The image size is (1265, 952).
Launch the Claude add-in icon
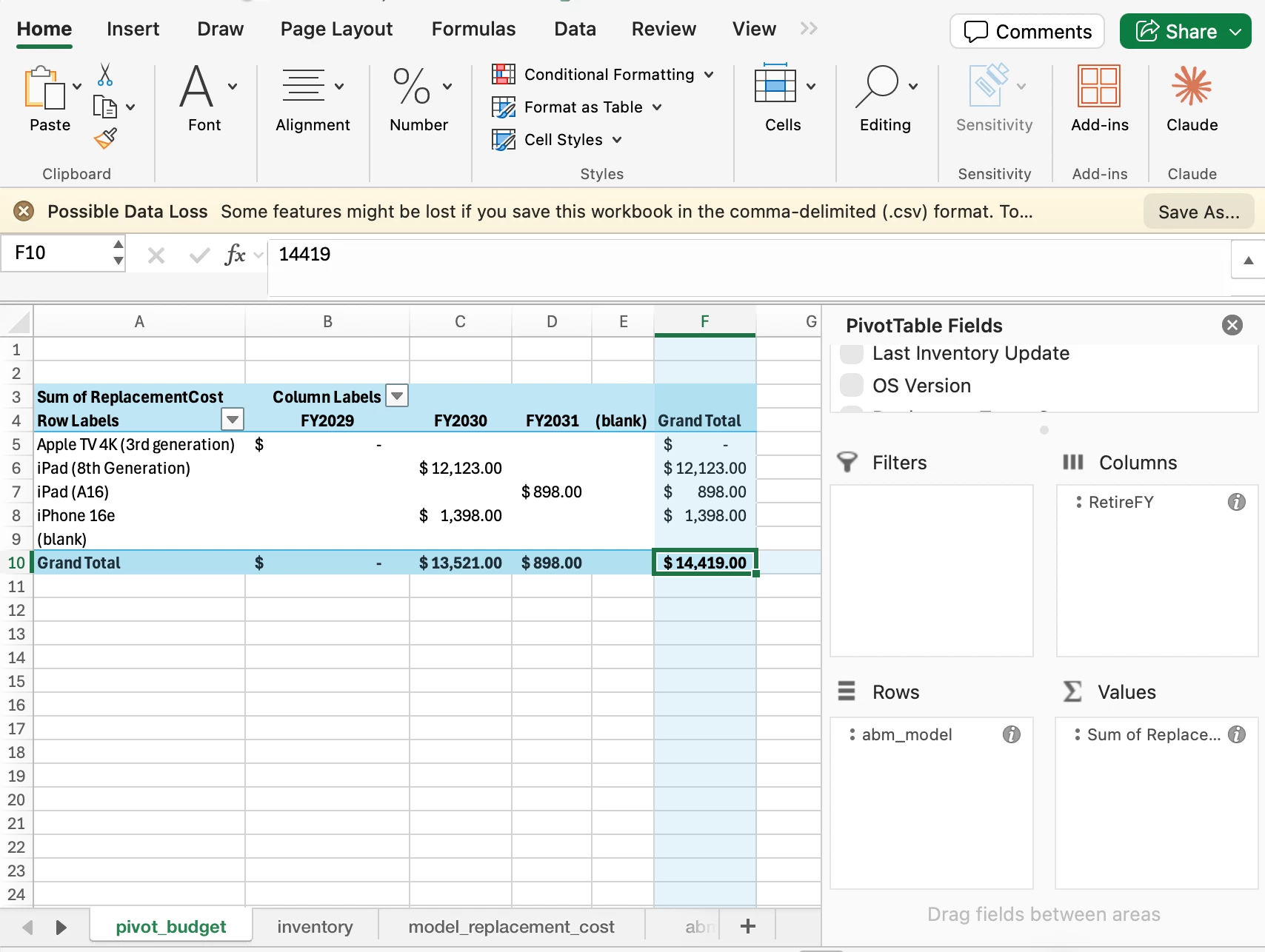point(1192,86)
